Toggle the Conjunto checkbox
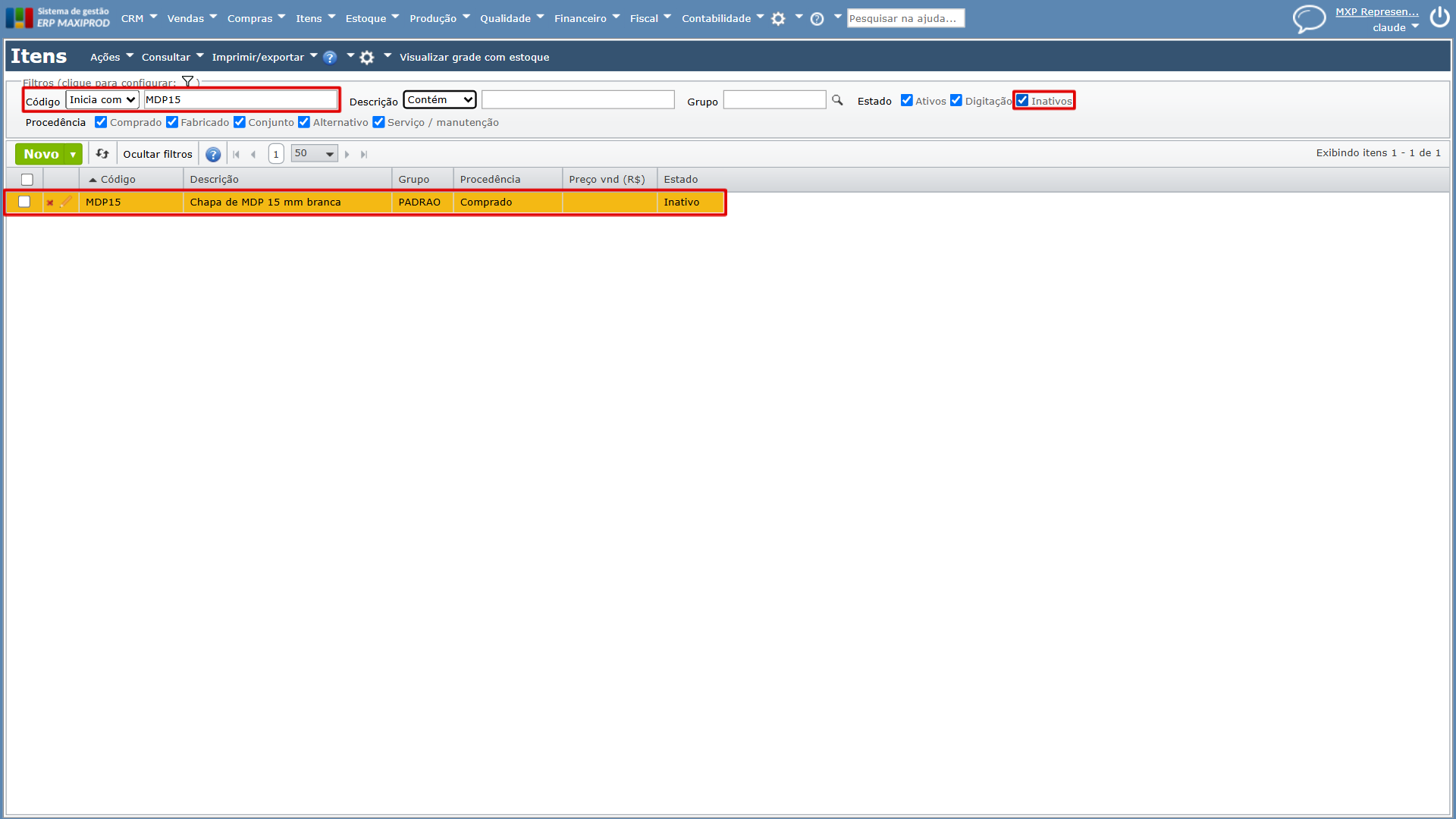The image size is (1456, 819). 240,122
